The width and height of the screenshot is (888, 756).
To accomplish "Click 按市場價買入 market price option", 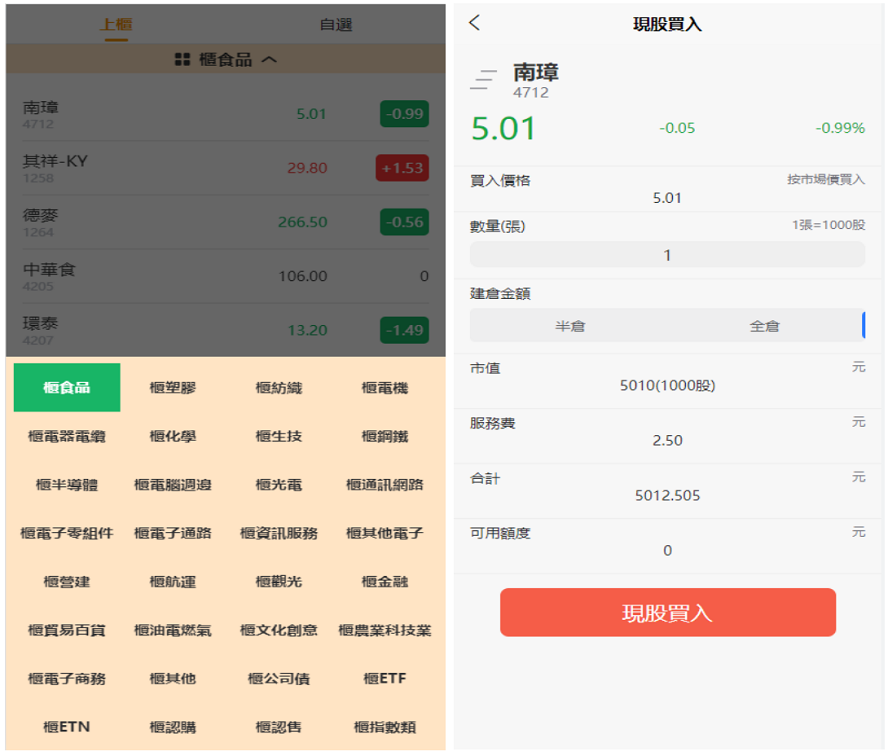I will tap(825, 180).
